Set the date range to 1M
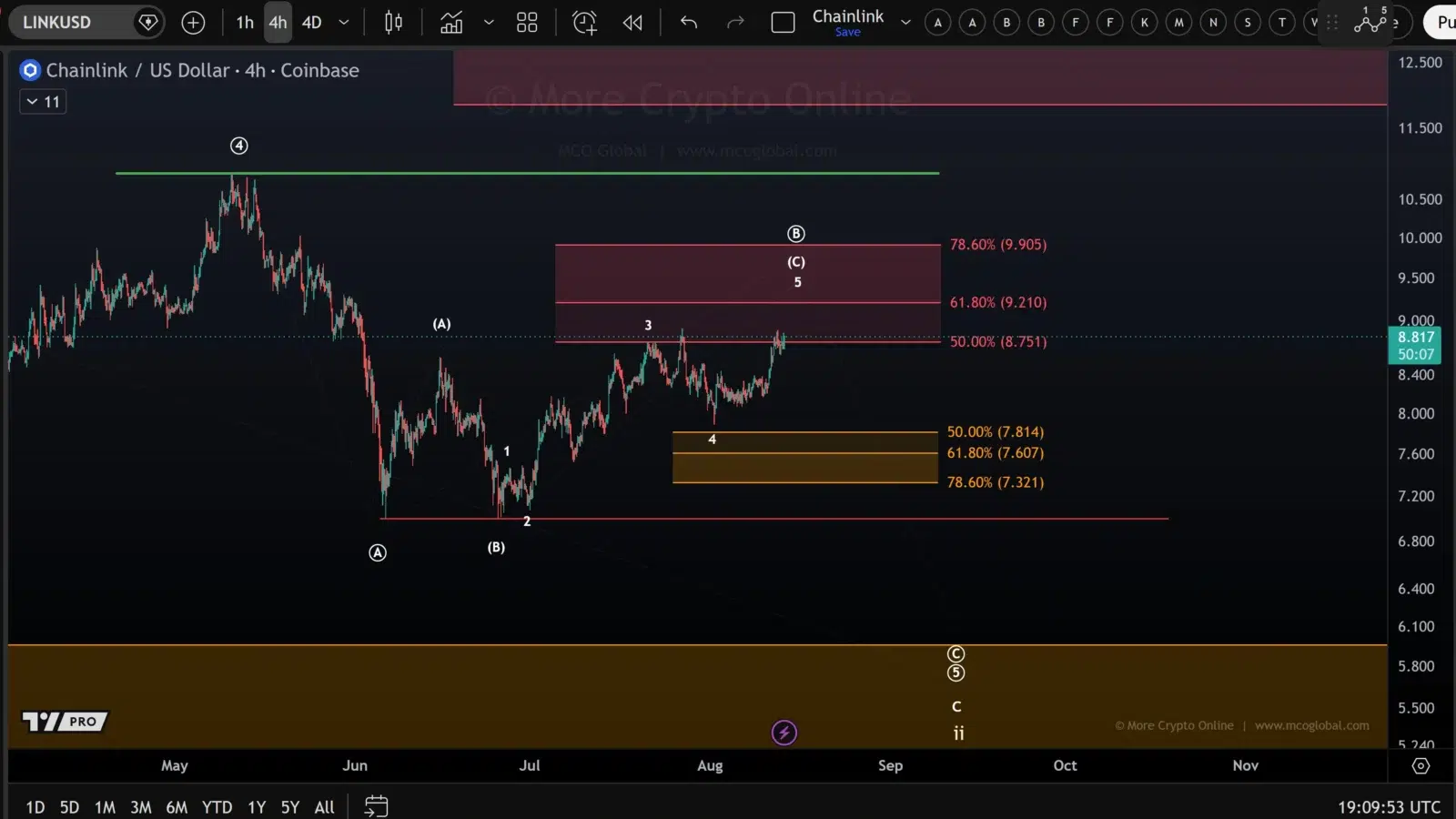This screenshot has width=1456, height=819. (x=105, y=807)
